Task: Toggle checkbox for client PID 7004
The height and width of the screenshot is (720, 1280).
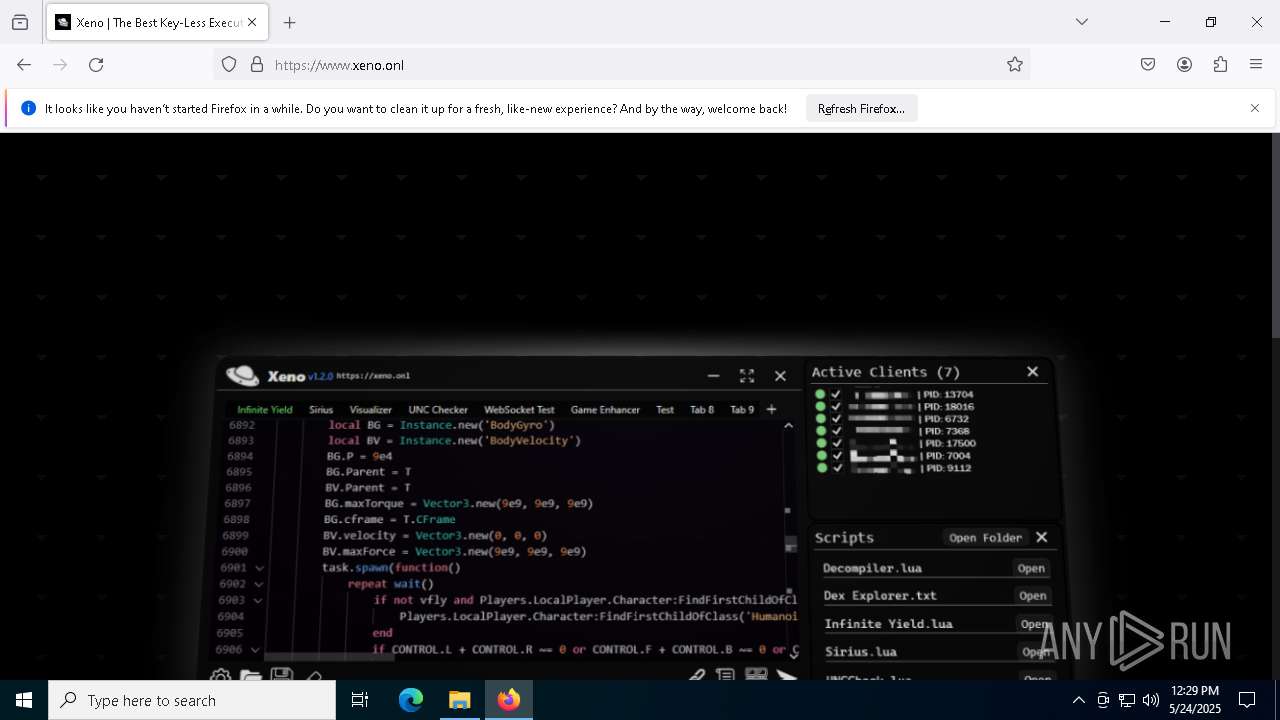Action: coord(837,456)
